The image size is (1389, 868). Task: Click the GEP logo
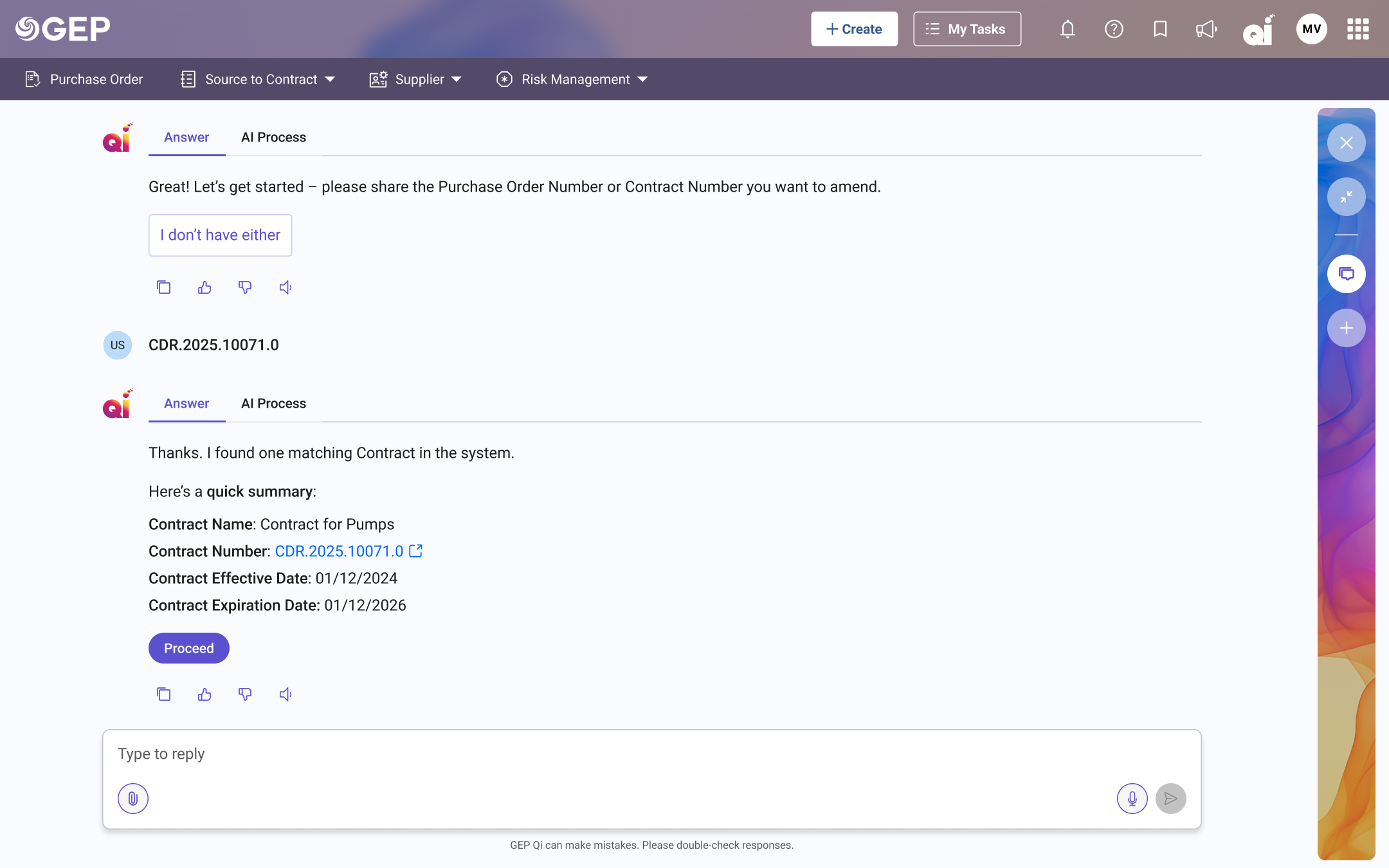coord(62,29)
